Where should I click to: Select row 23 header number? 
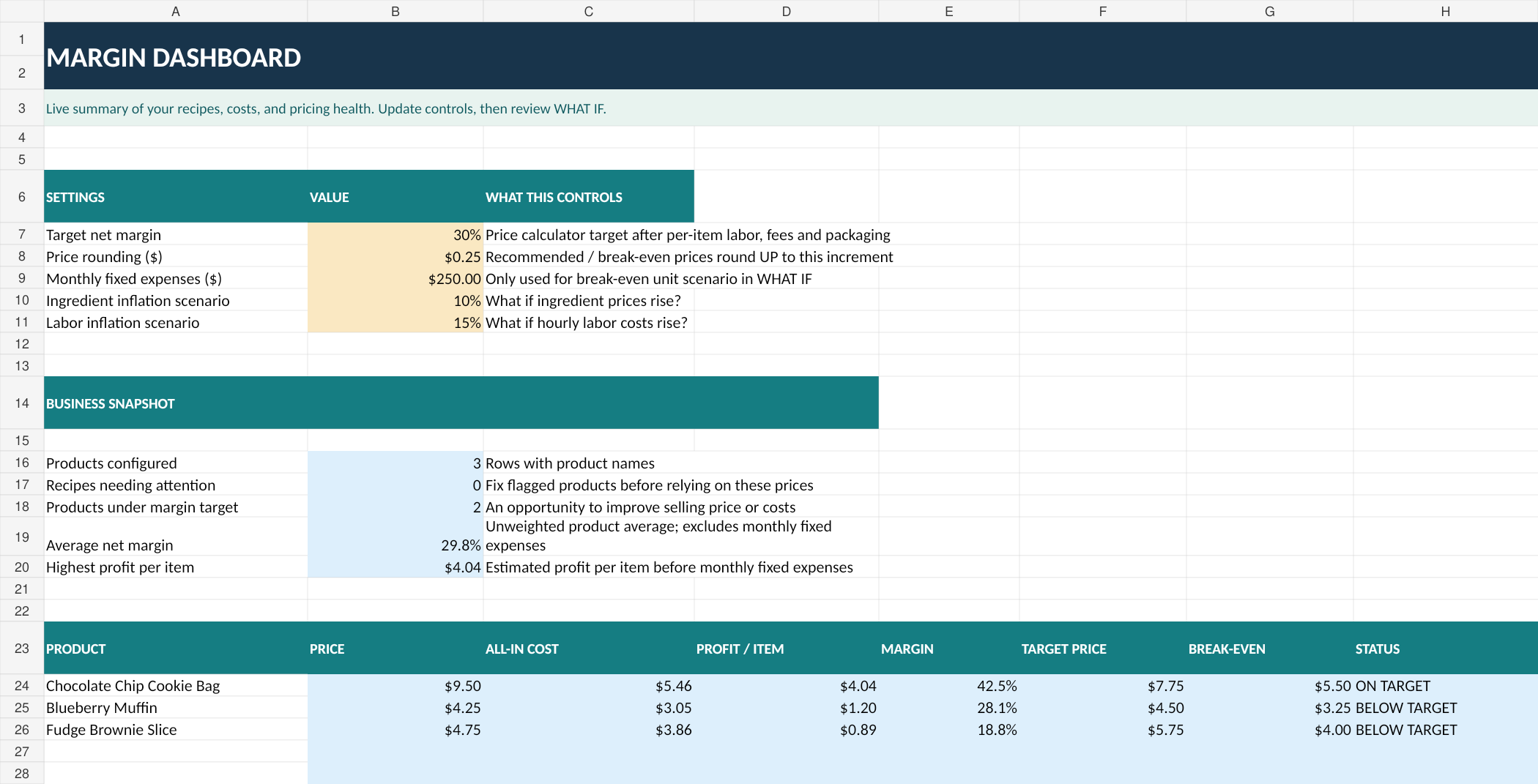click(22, 648)
